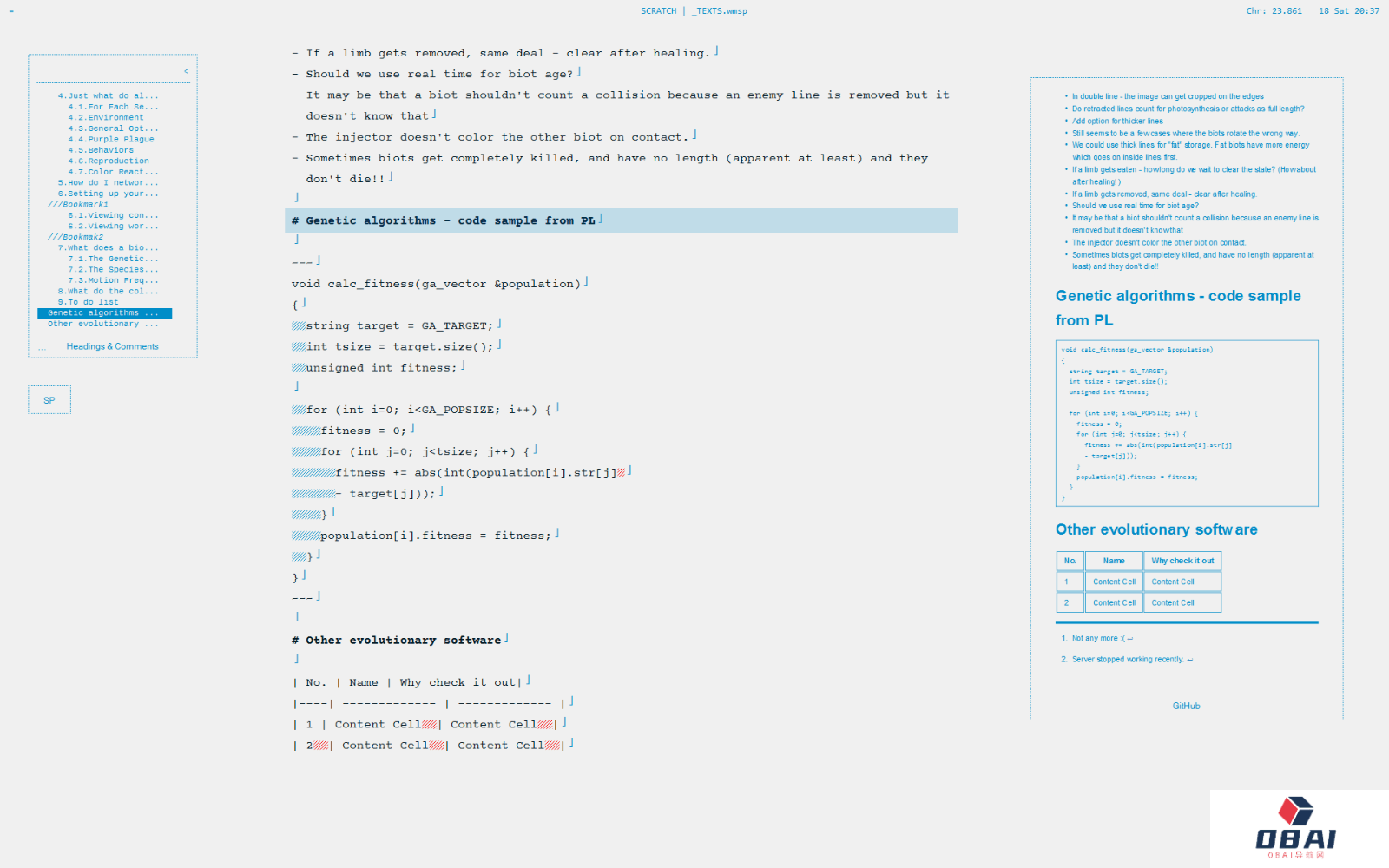
Task: Click the preview heading Other evolutionary software
Action: click(x=1155, y=529)
